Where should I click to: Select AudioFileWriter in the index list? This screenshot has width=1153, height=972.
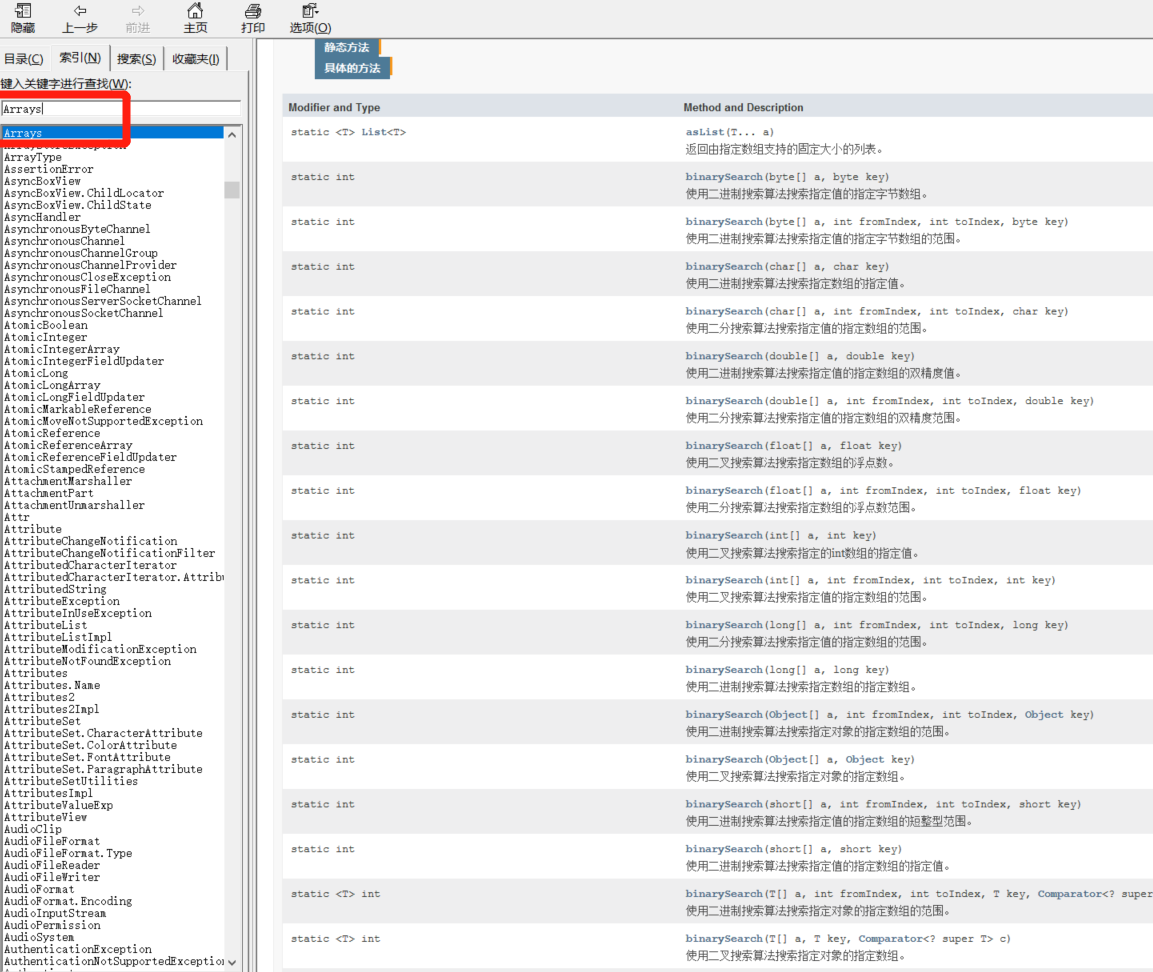[x=52, y=877]
